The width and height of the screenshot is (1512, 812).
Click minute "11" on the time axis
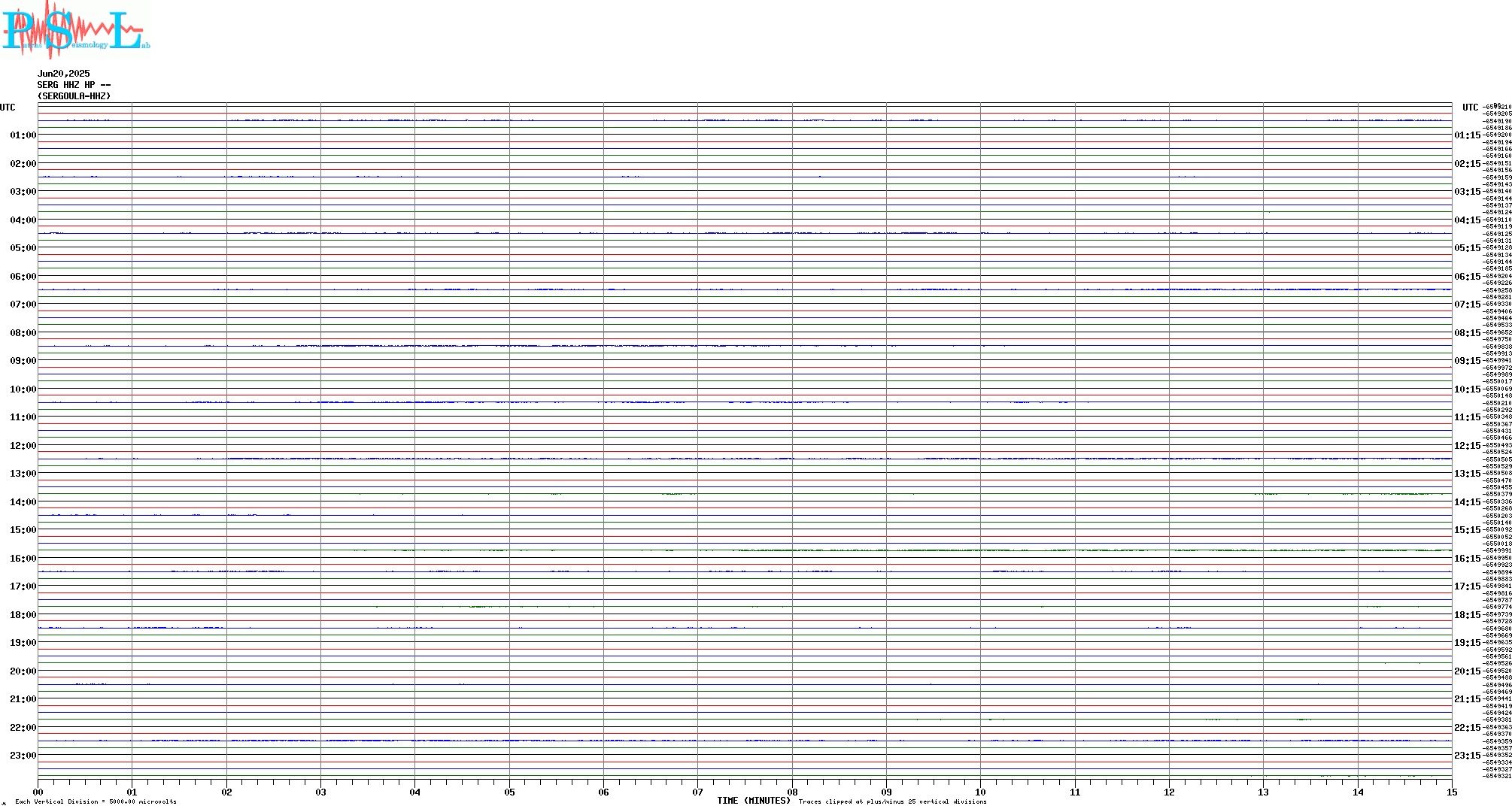point(1075,792)
